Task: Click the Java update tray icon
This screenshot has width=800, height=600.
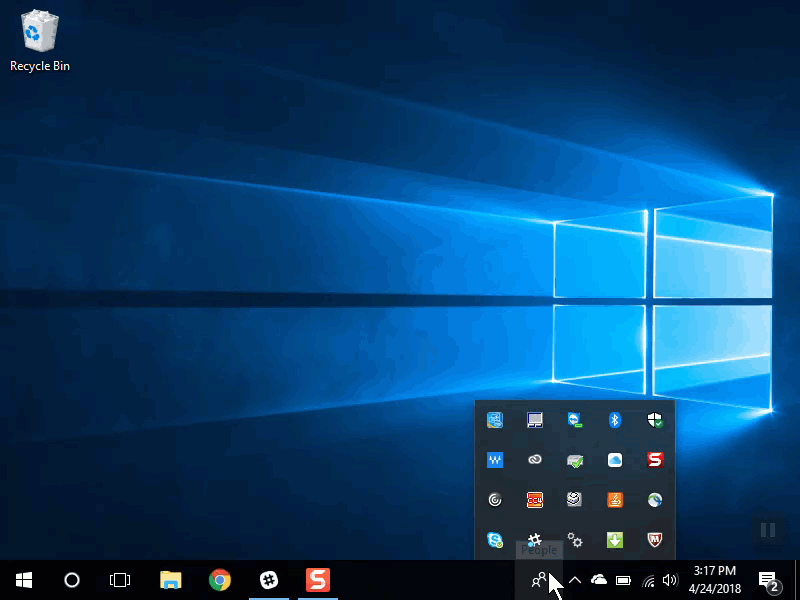Action: coord(615,500)
